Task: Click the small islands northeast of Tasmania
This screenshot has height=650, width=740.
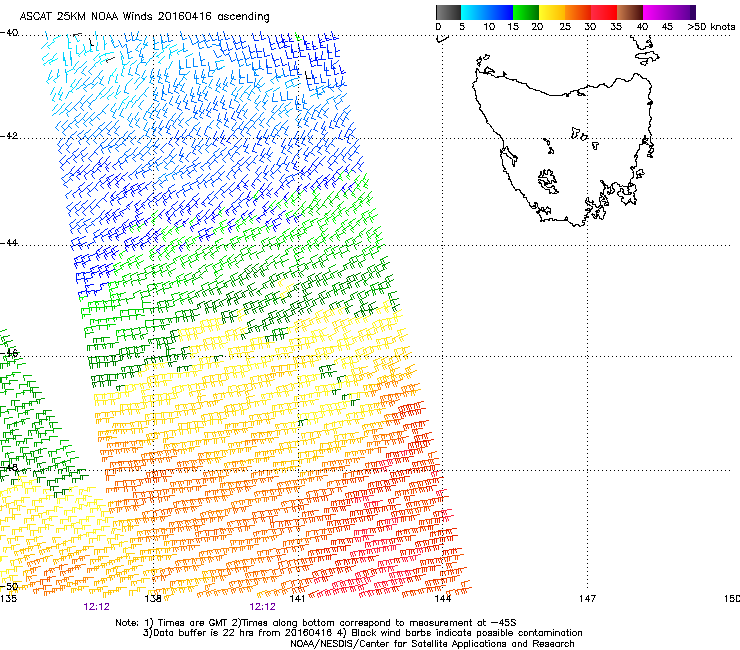Action: [x=646, y=51]
